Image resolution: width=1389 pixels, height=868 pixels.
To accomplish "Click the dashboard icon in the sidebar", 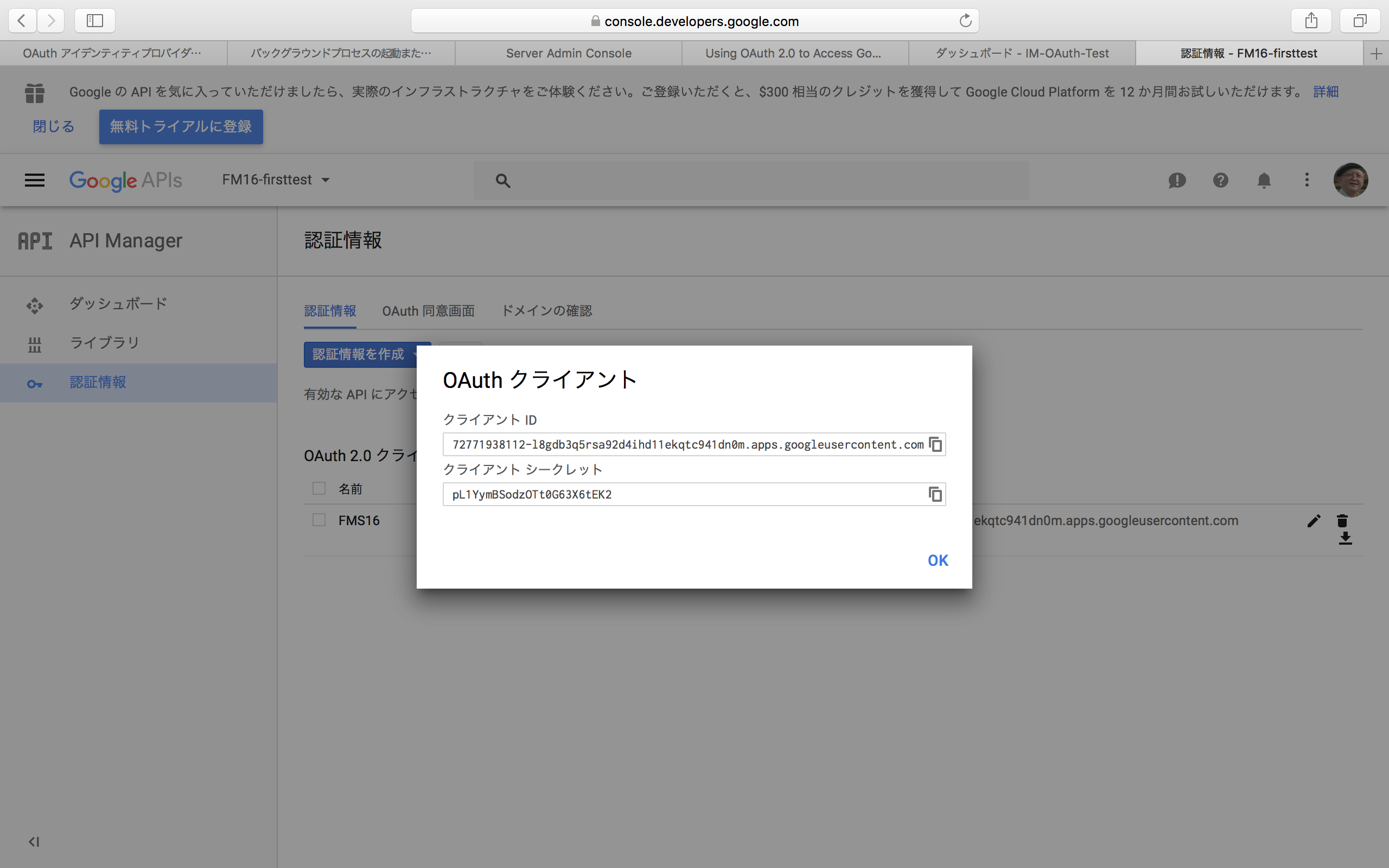I will pyautogui.click(x=34, y=305).
